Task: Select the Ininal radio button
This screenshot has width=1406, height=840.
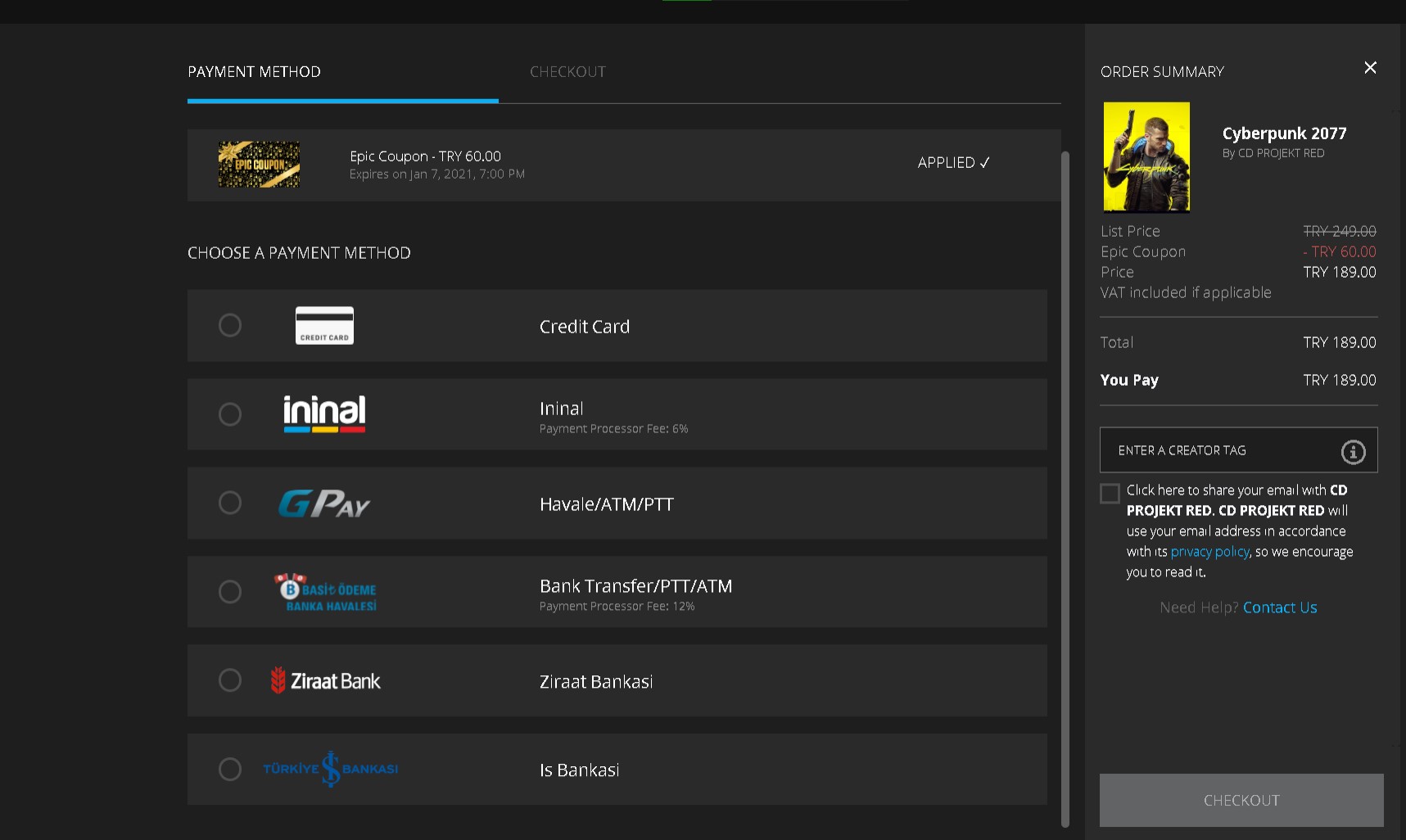Action: pyautogui.click(x=230, y=414)
